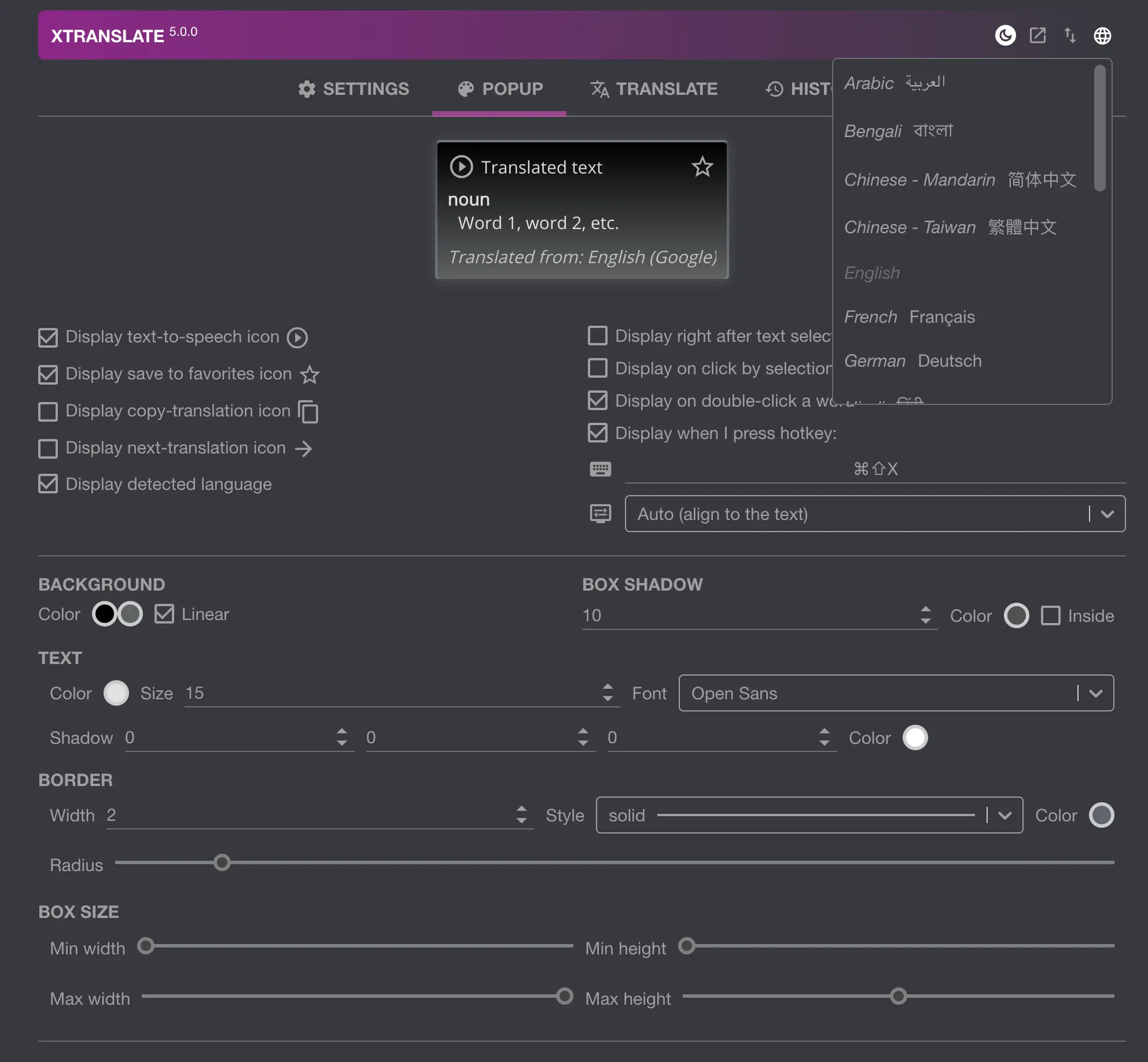This screenshot has height=1062, width=1148.
Task: Click the open-in-new-window icon
Action: coord(1038,35)
